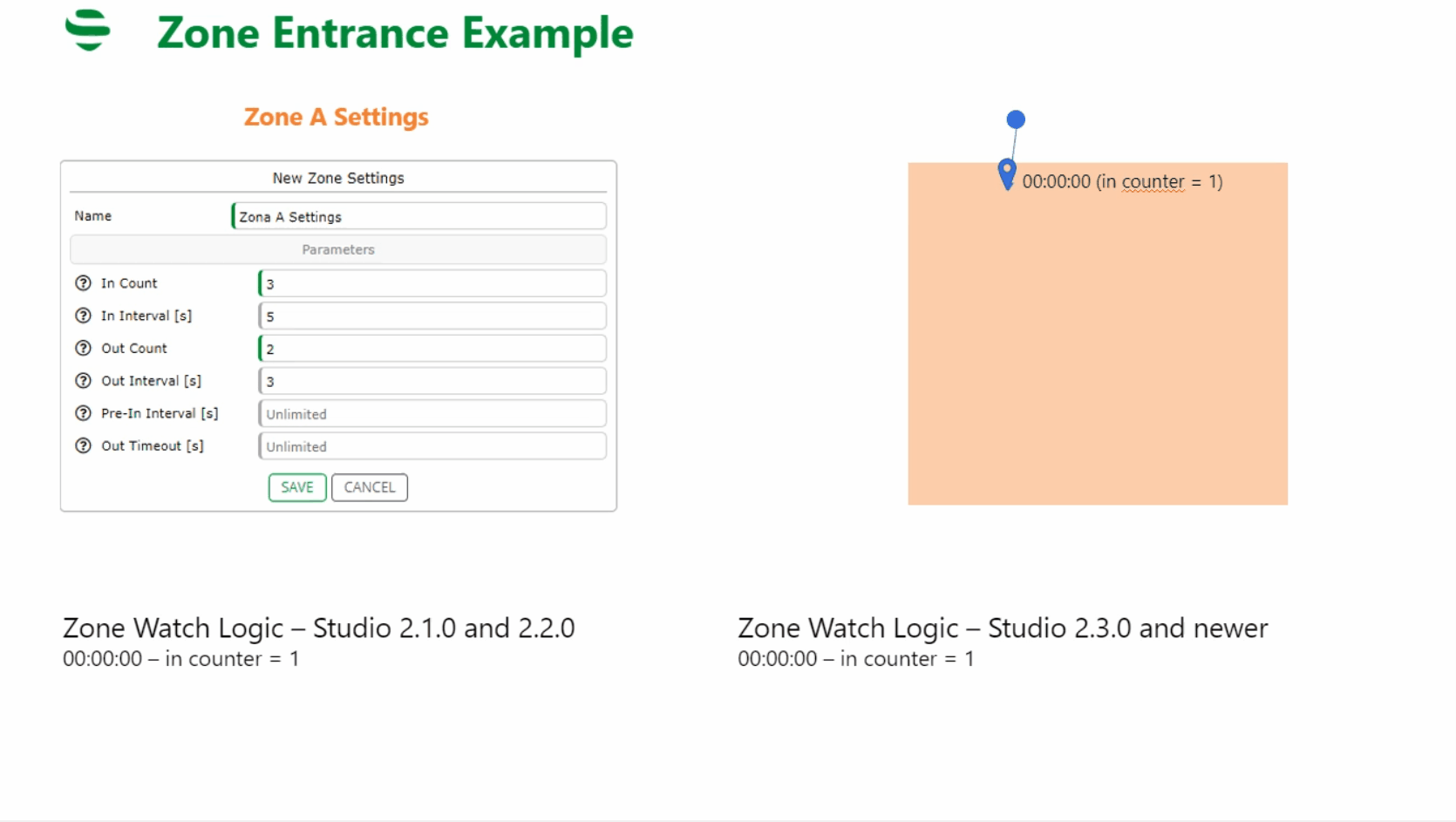The width and height of the screenshot is (1456, 822).
Task: Click the '00:00:00 (in counter = 1)' label
Action: pos(1122,181)
